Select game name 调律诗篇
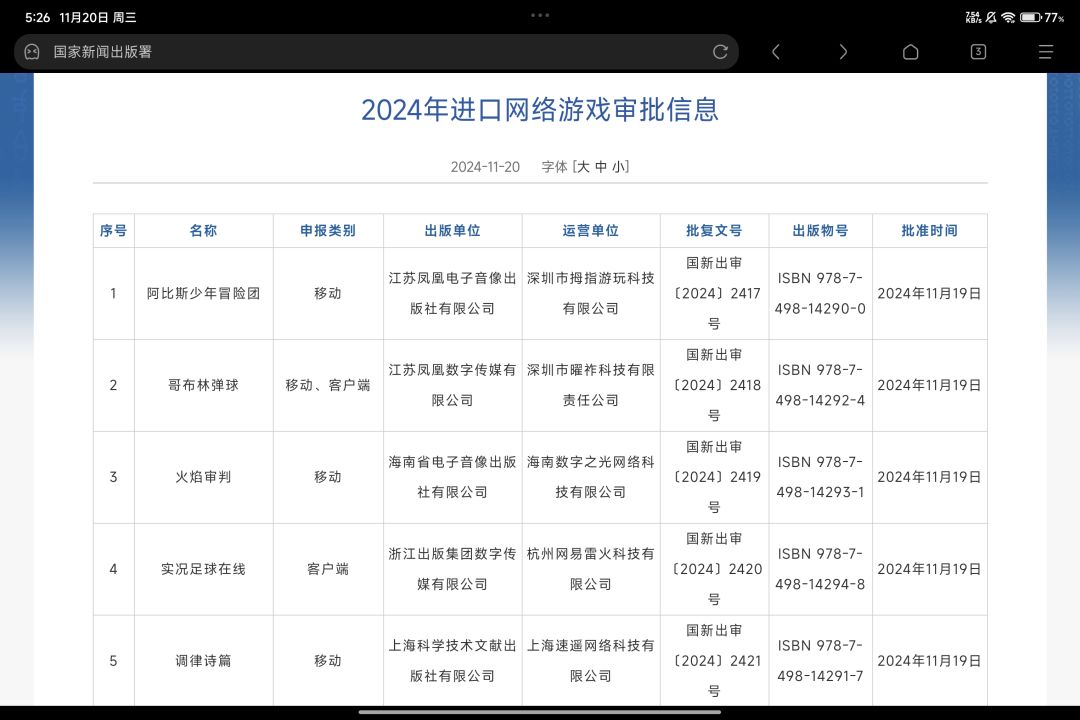This screenshot has width=1080, height=720. pyautogui.click(x=203, y=661)
